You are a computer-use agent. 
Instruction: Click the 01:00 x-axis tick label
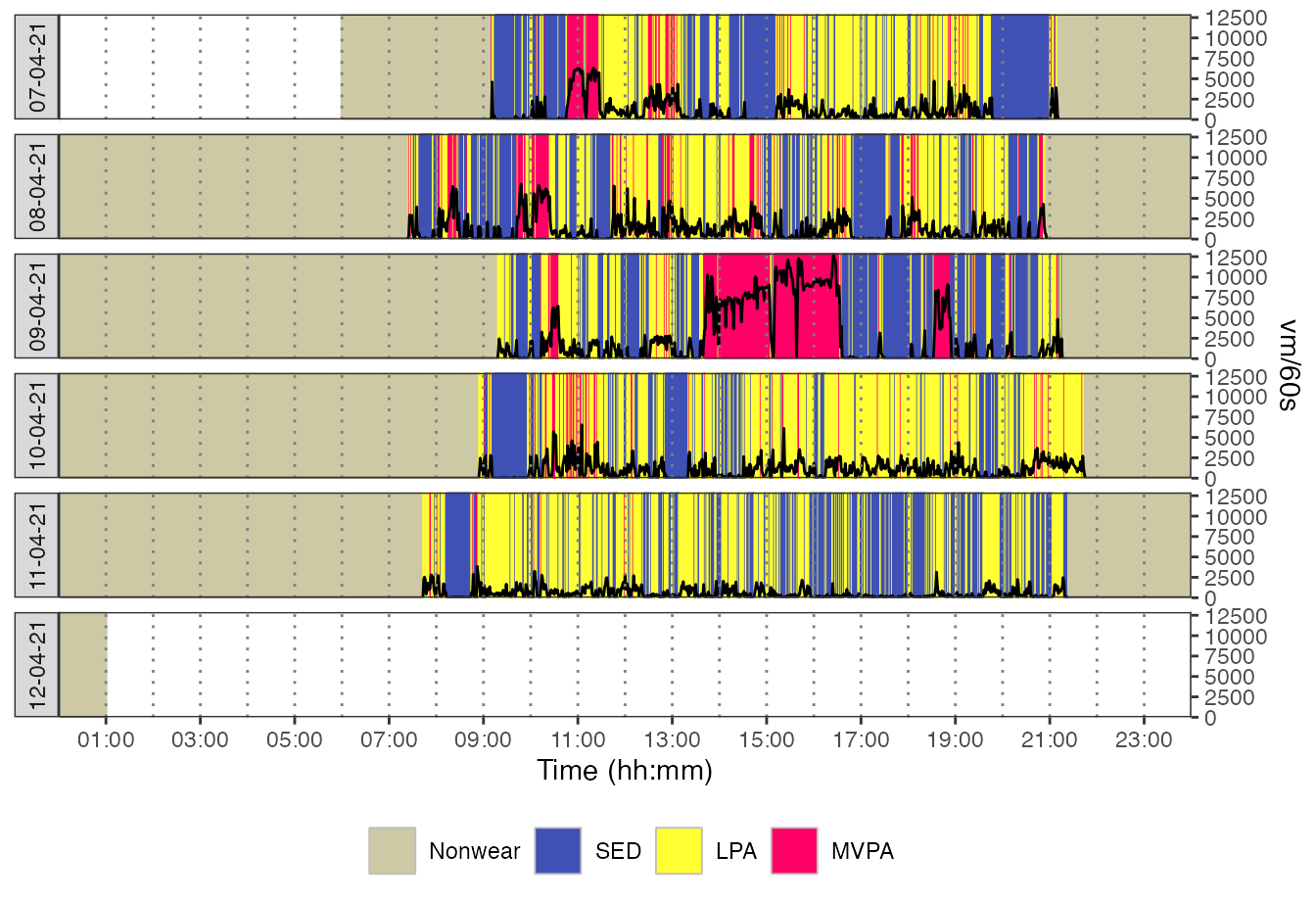[106, 739]
